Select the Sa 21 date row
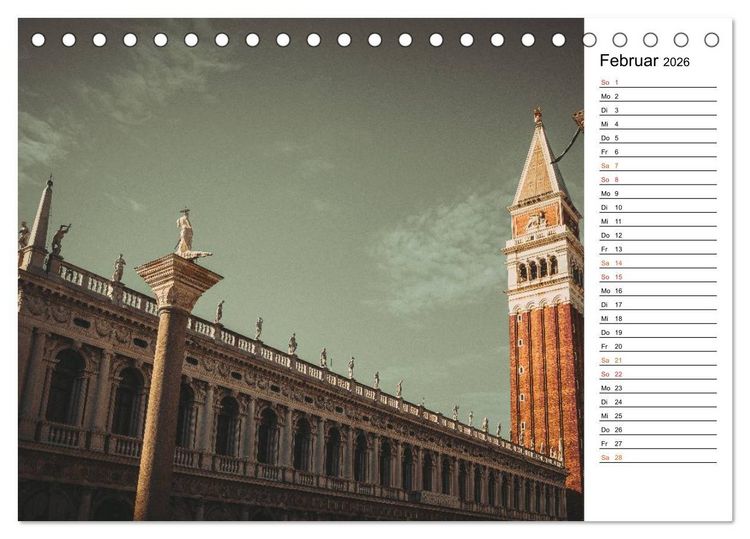Screen dimensions: 750x539 658,360
